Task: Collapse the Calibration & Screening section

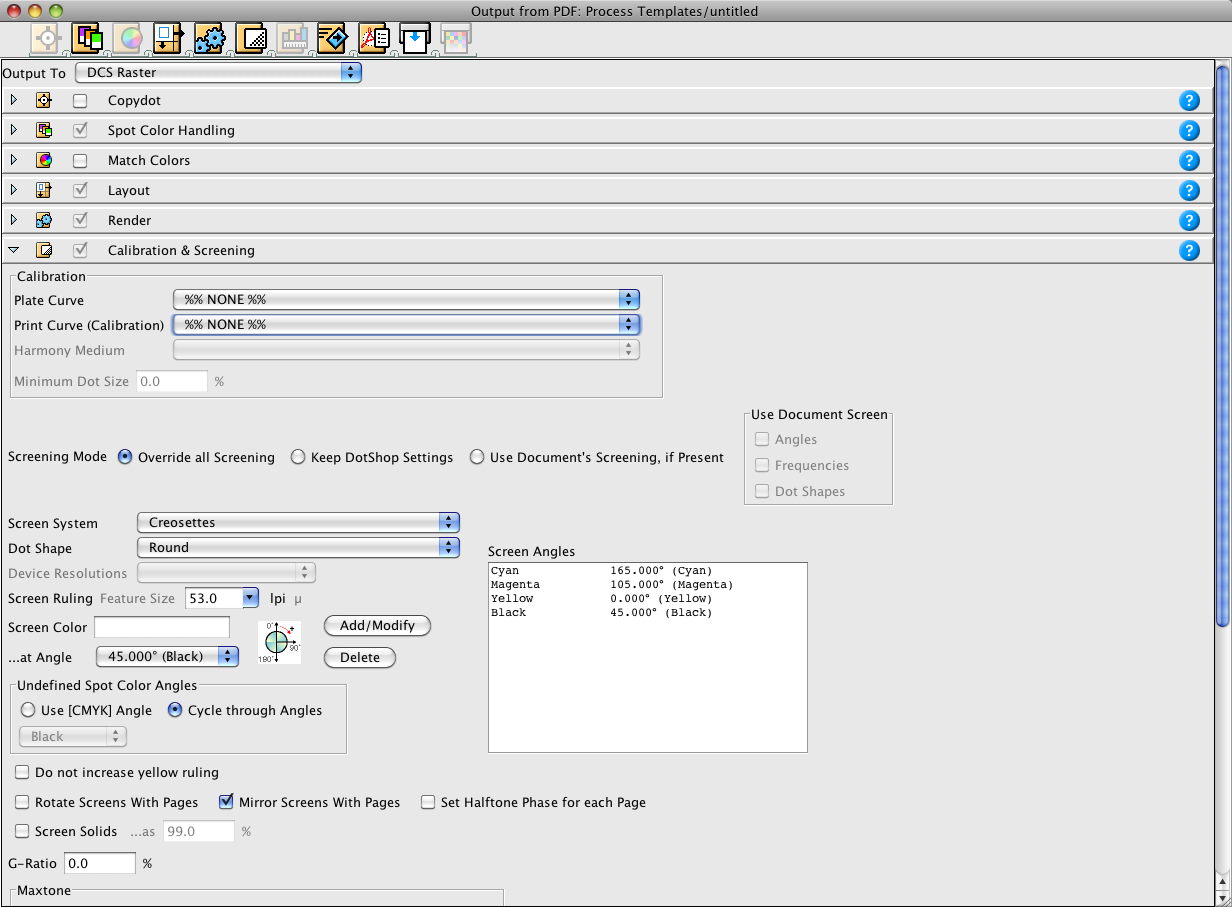Action: coord(14,250)
